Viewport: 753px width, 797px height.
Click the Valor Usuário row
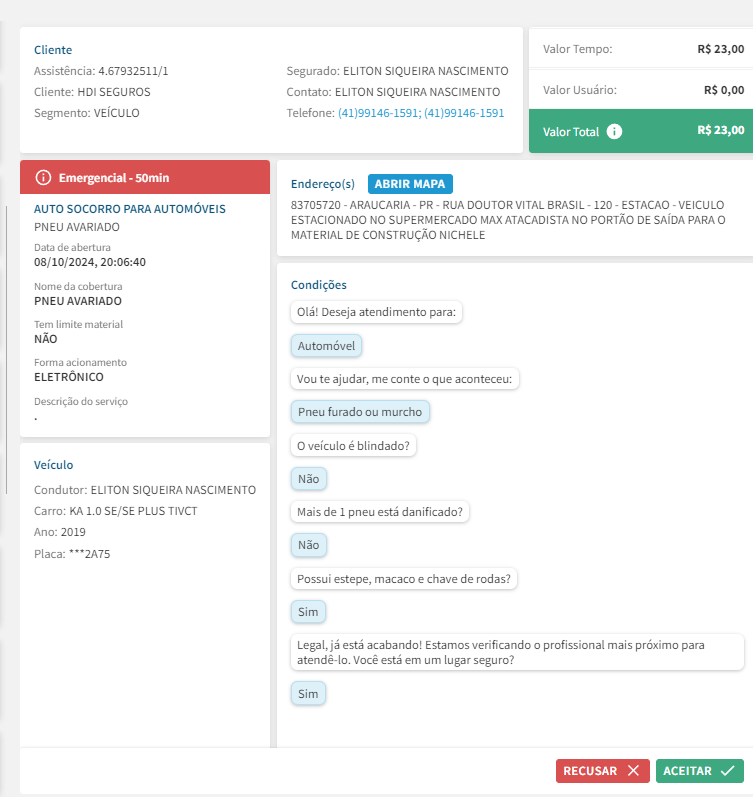point(640,90)
